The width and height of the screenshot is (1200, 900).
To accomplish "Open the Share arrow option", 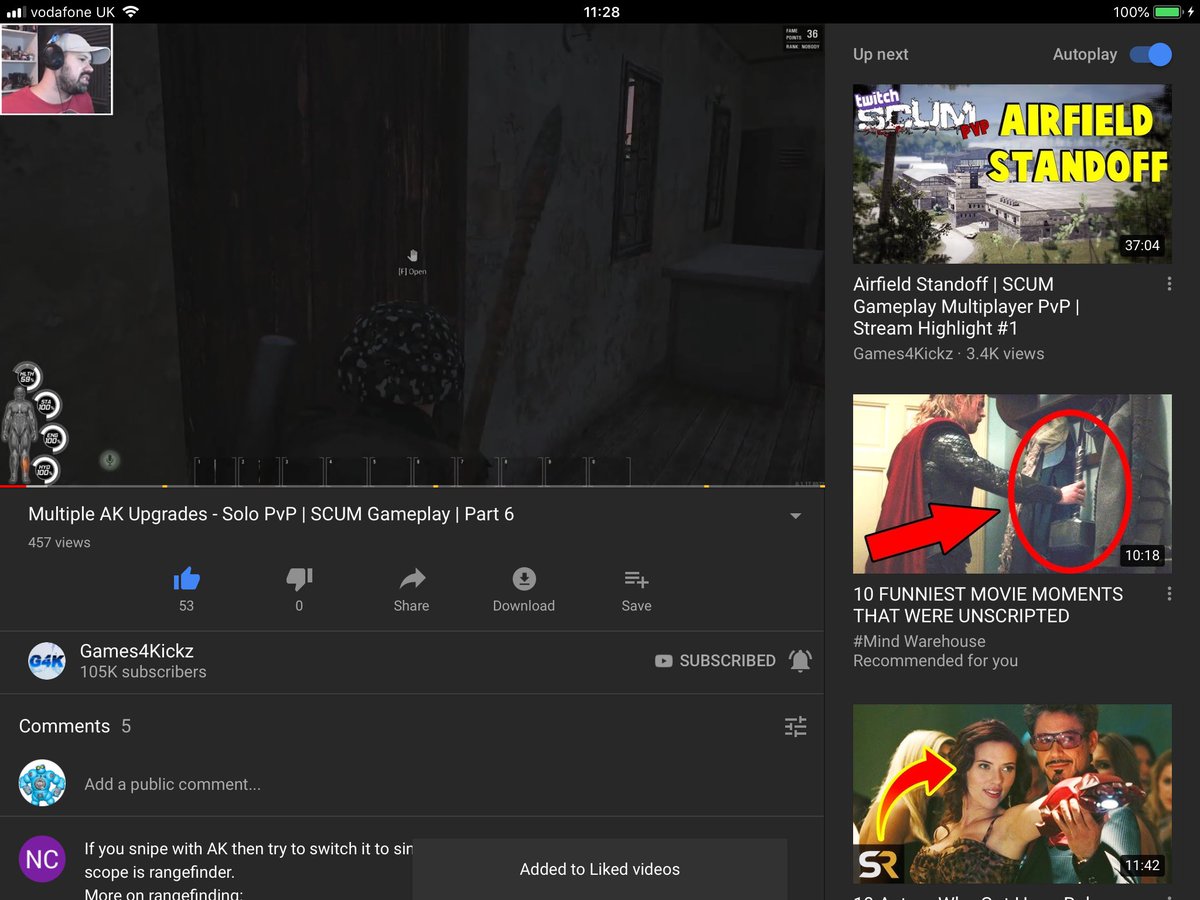I will 412,578.
